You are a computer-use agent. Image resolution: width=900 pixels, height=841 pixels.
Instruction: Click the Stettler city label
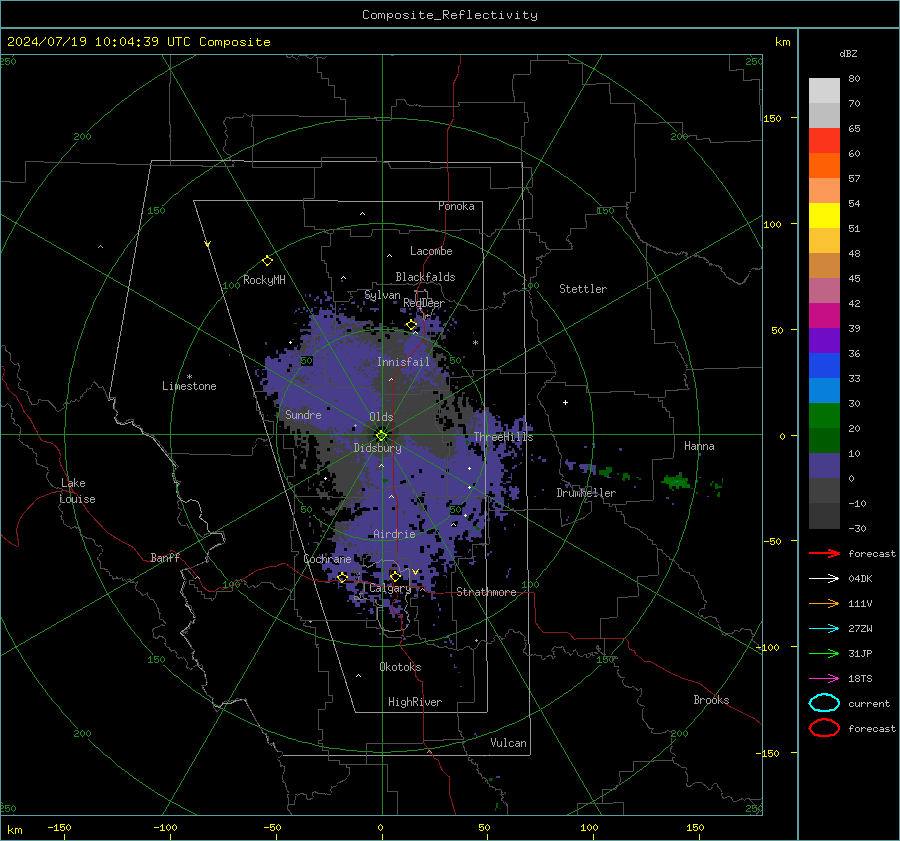(583, 289)
